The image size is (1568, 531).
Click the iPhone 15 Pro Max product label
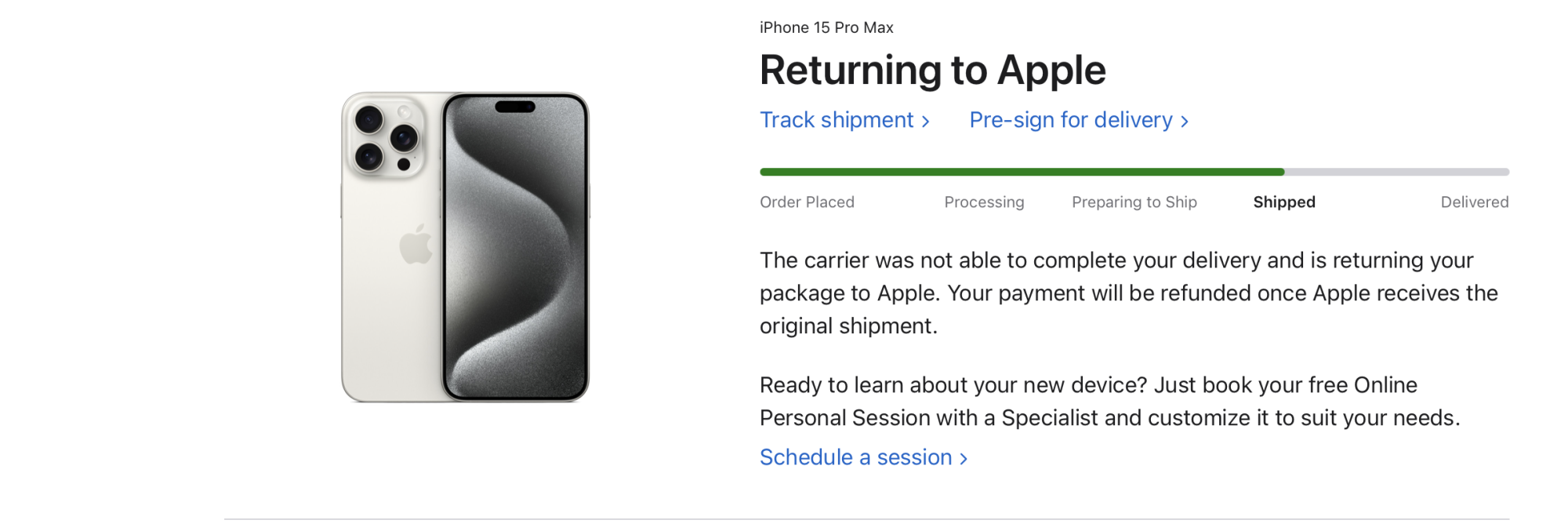pos(826,27)
